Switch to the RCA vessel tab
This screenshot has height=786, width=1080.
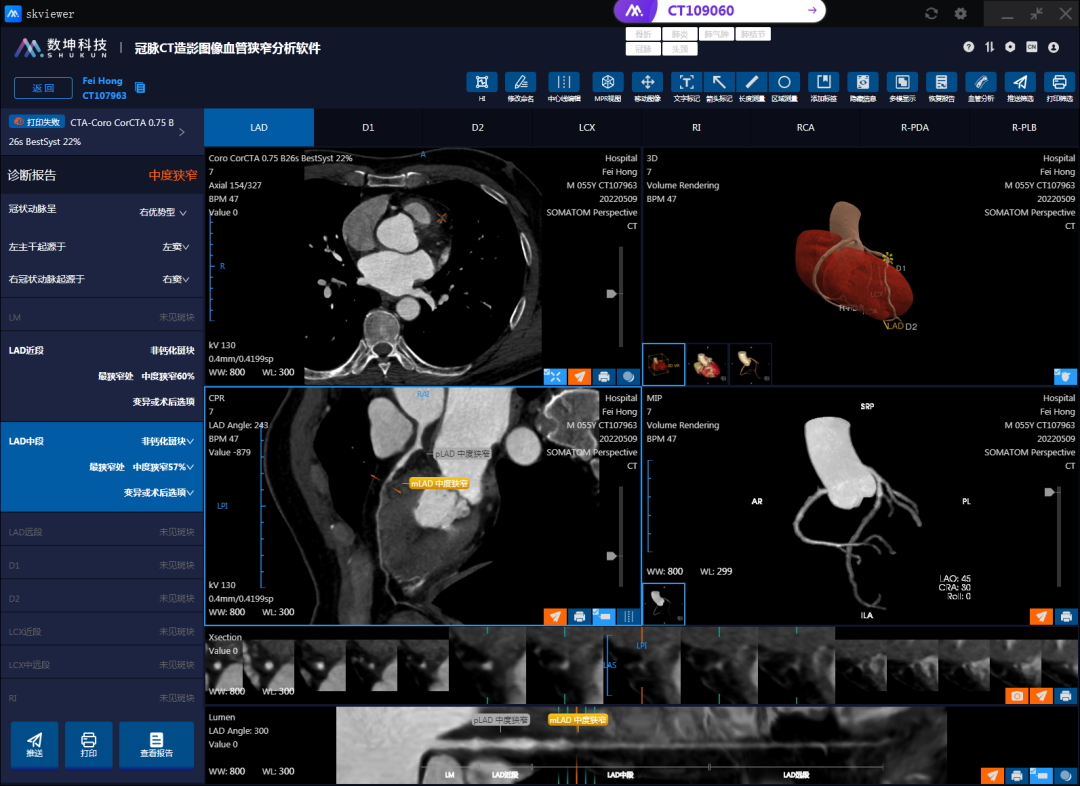click(806, 128)
